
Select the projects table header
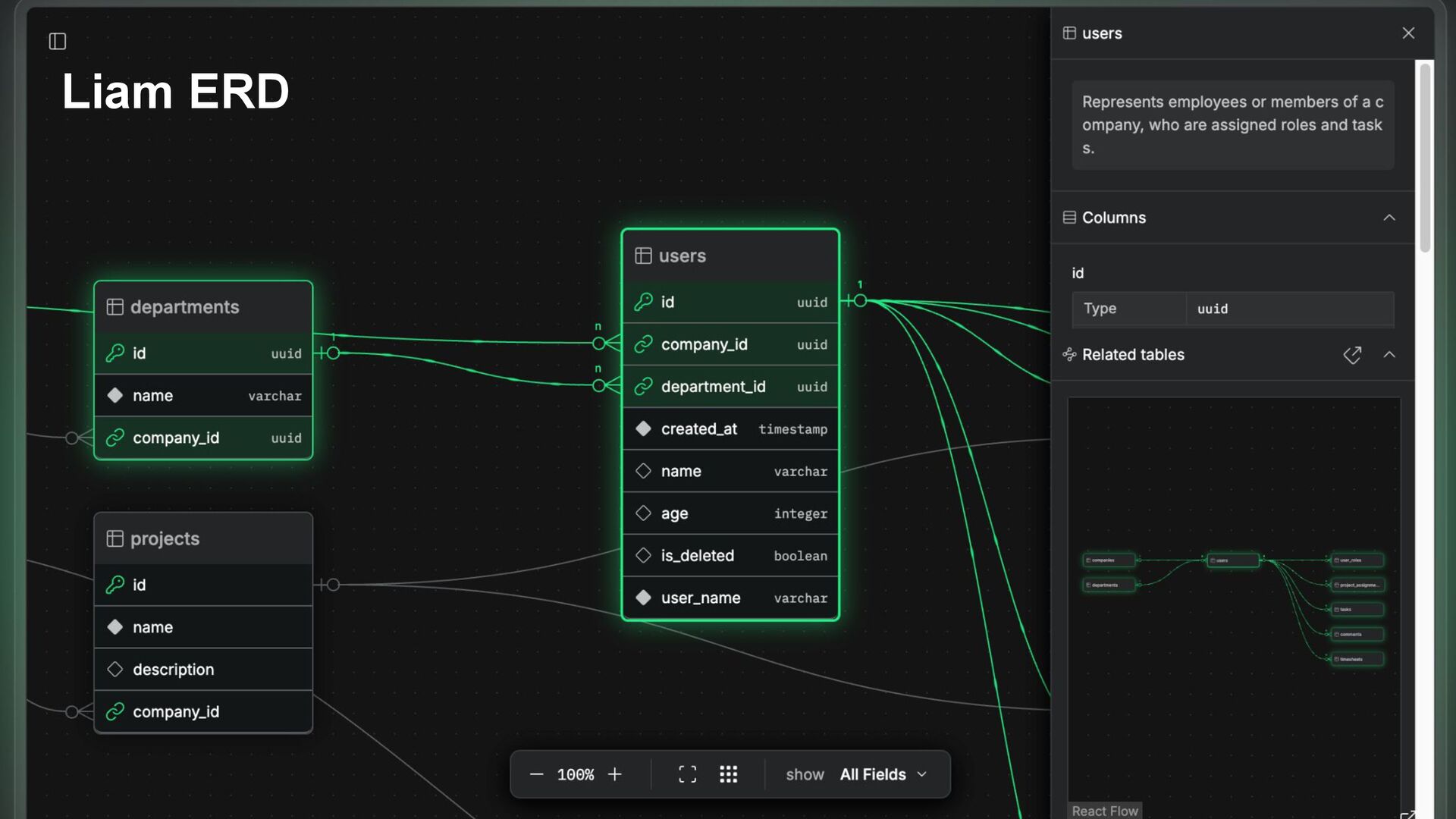[203, 538]
